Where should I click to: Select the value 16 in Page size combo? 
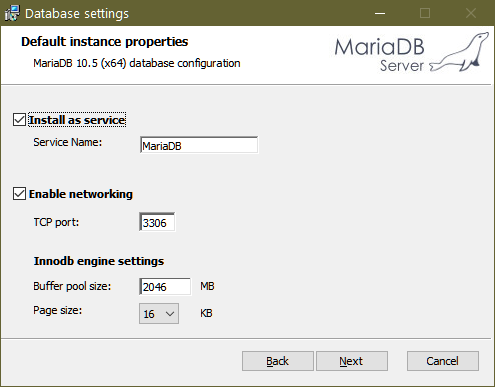149,314
